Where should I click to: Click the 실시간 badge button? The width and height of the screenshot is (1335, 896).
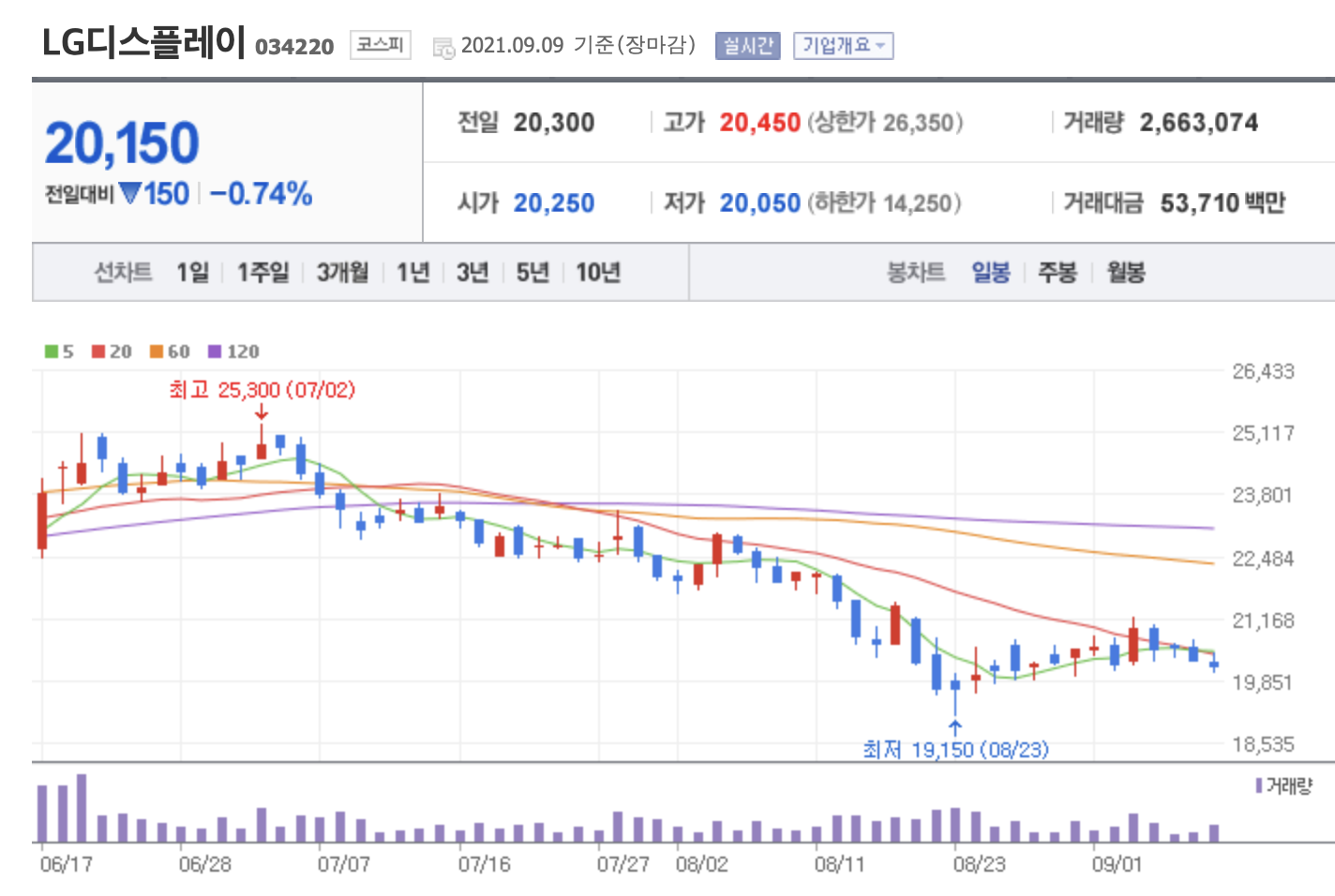[x=747, y=45]
